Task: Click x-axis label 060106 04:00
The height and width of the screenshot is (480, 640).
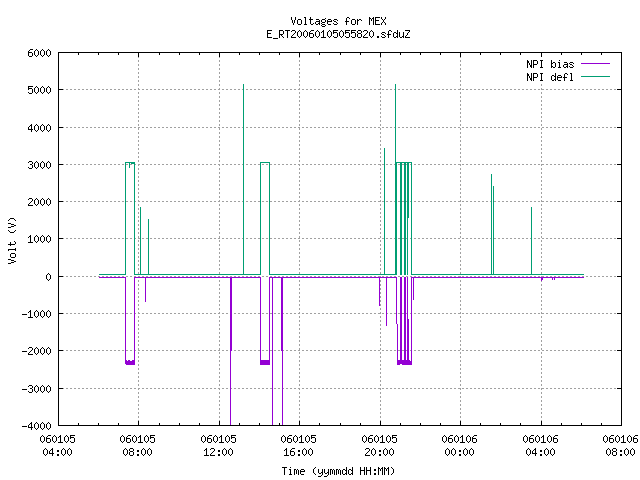Action: tap(540, 446)
